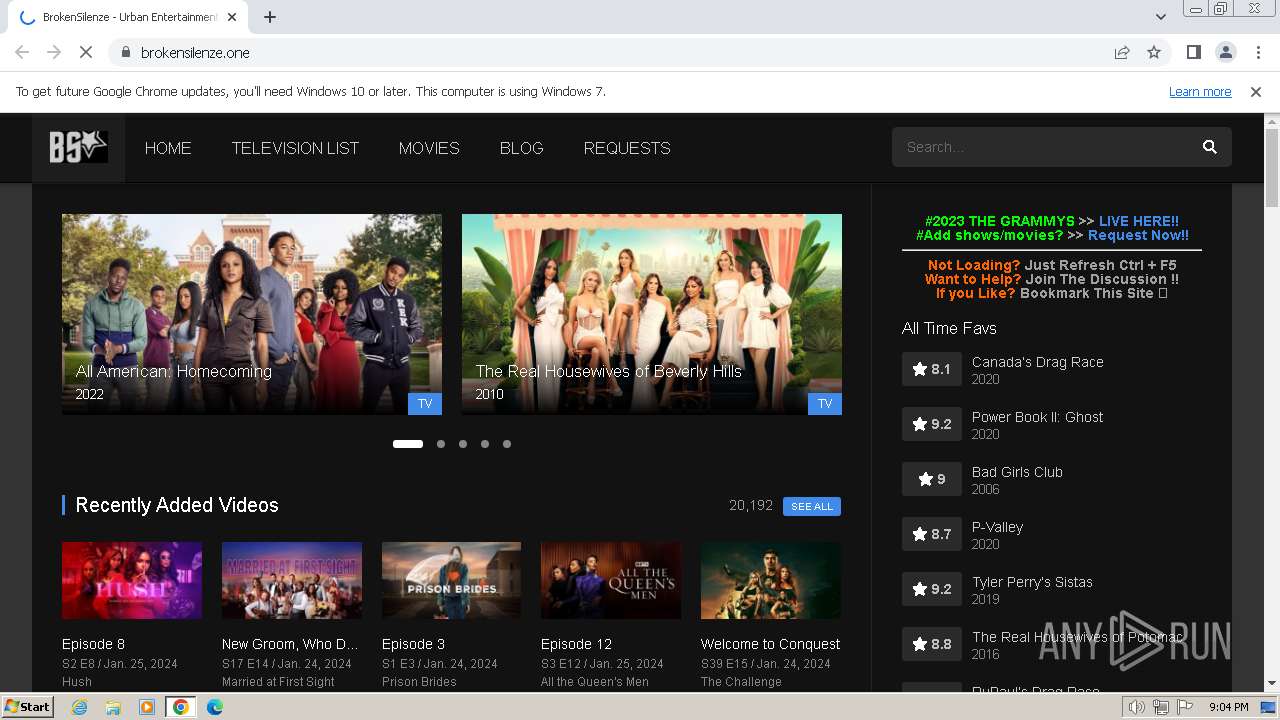1280x720 pixels.
Task: Open the Windows Start menu
Action: 28,707
